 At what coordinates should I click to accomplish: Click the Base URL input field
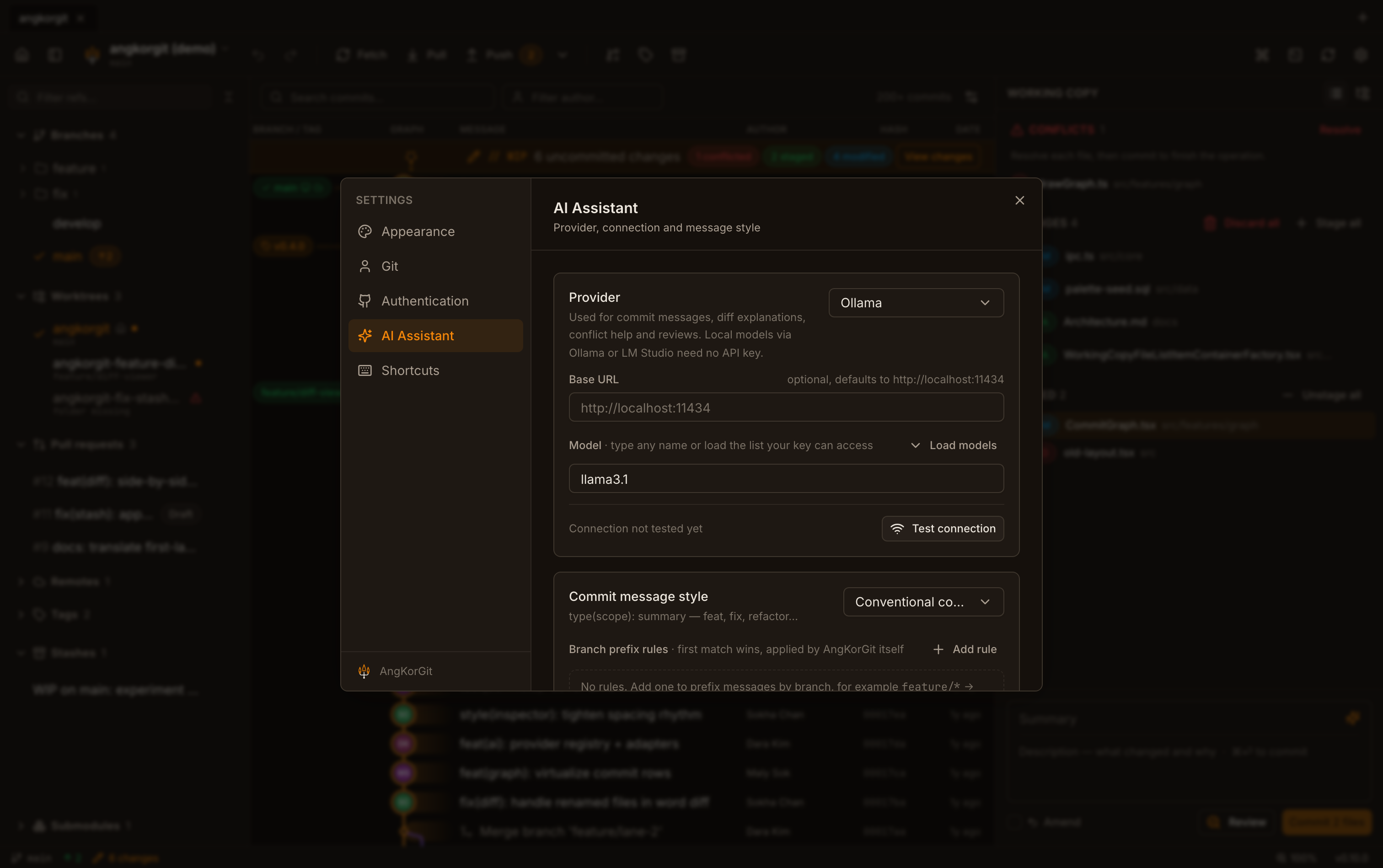(x=786, y=407)
